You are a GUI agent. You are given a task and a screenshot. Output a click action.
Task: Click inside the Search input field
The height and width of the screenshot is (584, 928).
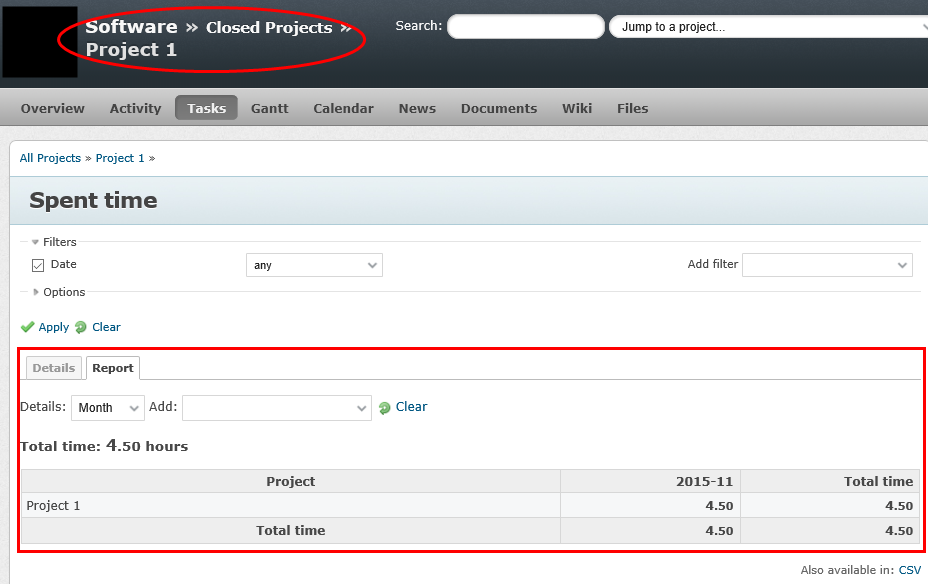(x=526, y=27)
